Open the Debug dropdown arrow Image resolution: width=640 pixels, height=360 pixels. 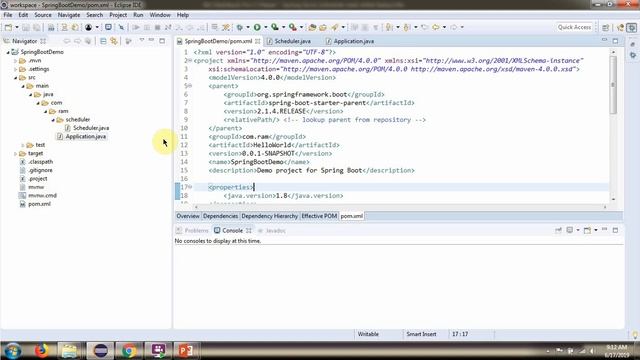tap(248, 27)
